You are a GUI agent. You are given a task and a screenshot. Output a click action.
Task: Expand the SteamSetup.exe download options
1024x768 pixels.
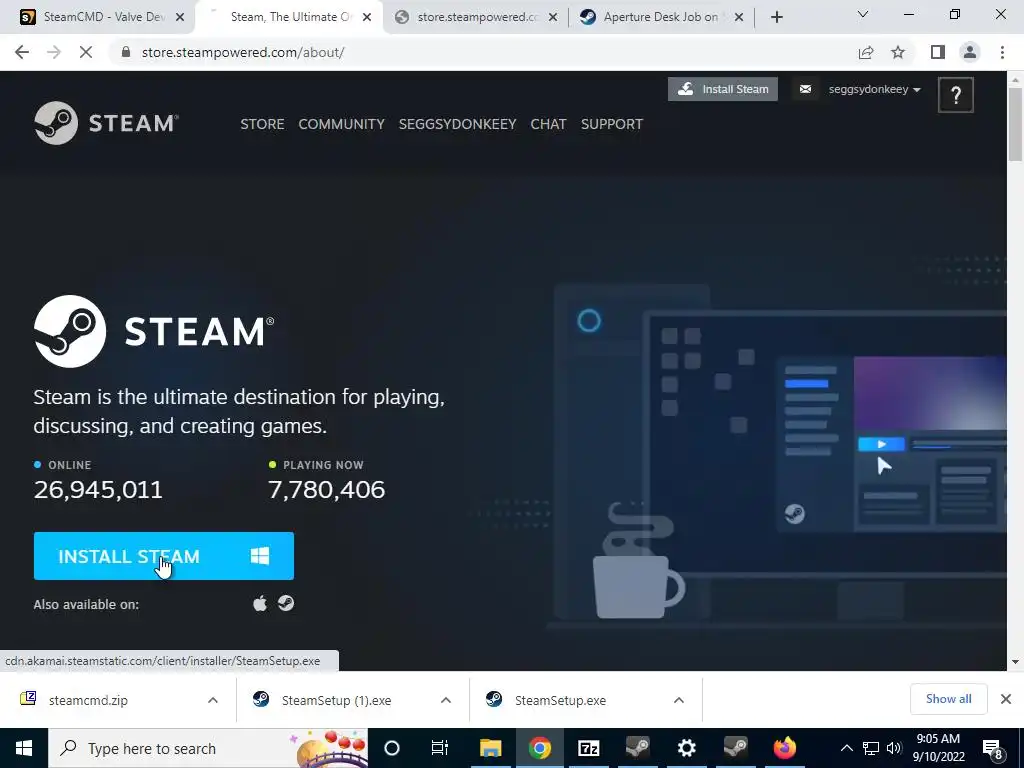pyautogui.click(x=679, y=700)
